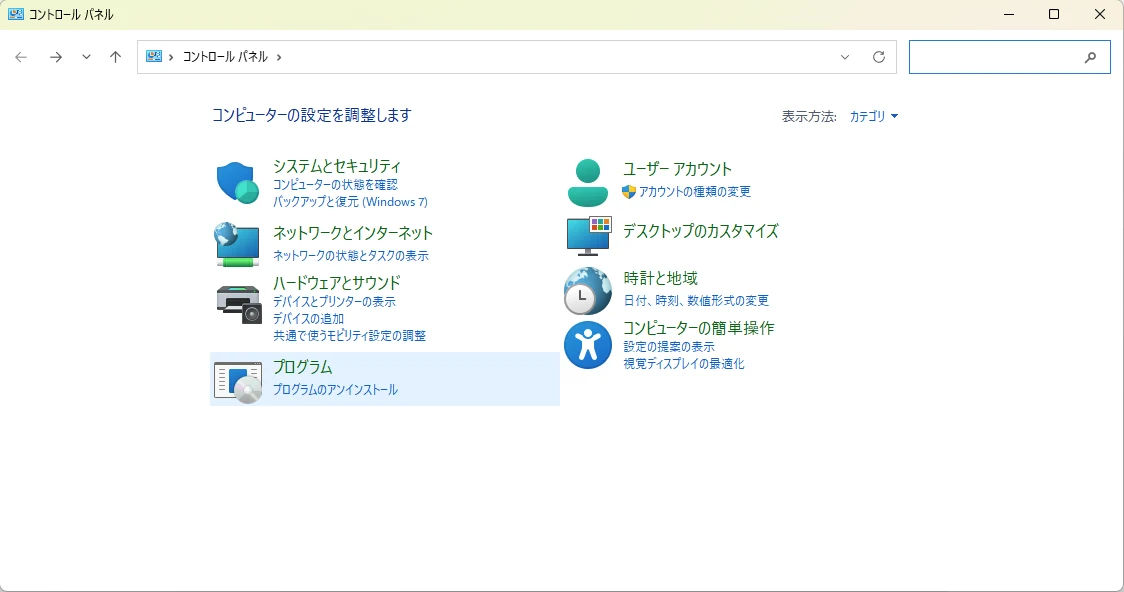
Task: Open デスクトップのカスタマイズ category
Action: tap(700, 231)
